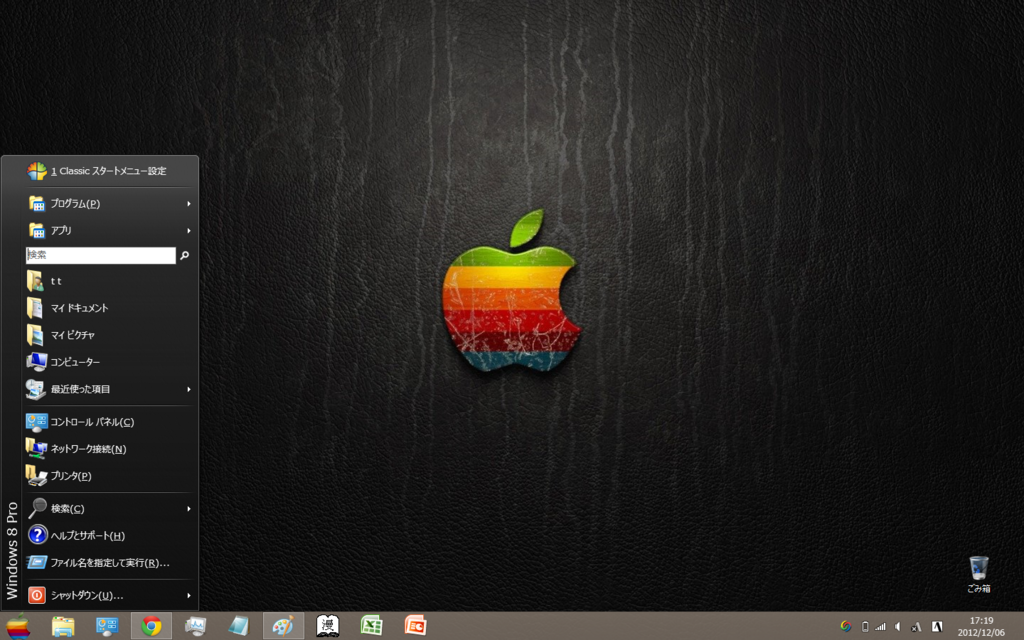Open ヘルプとサポート(H)

click(x=109, y=536)
